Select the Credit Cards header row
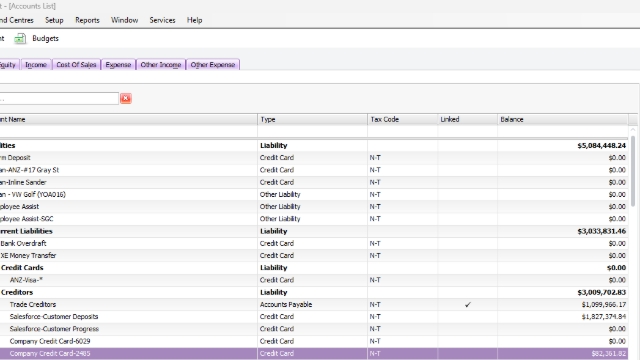Viewport: 640px width, 360px height. (313, 268)
